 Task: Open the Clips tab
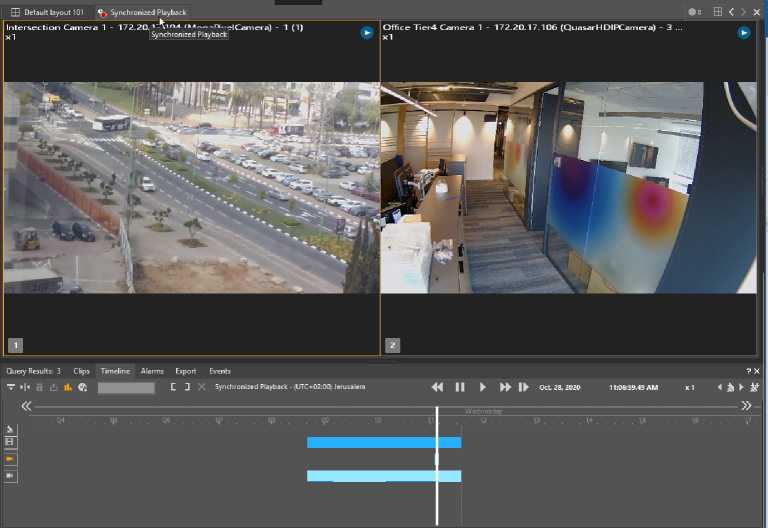tap(81, 371)
